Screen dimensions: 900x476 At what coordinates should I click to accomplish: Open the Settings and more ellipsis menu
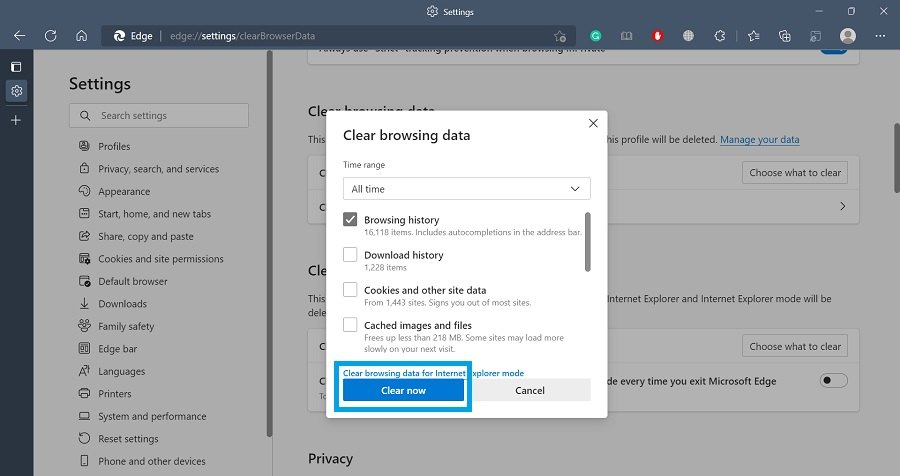(x=880, y=36)
